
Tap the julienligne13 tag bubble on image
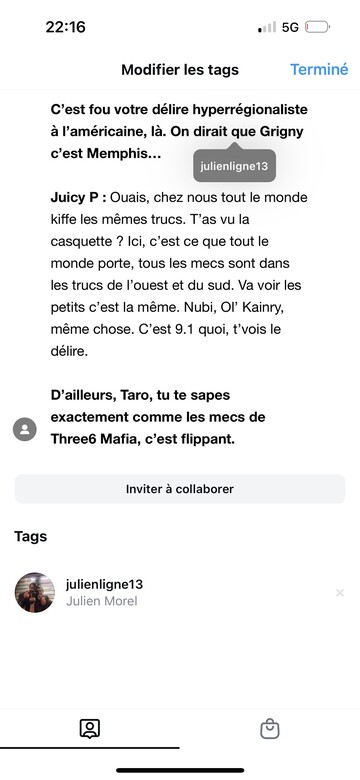click(x=234, y=166)
